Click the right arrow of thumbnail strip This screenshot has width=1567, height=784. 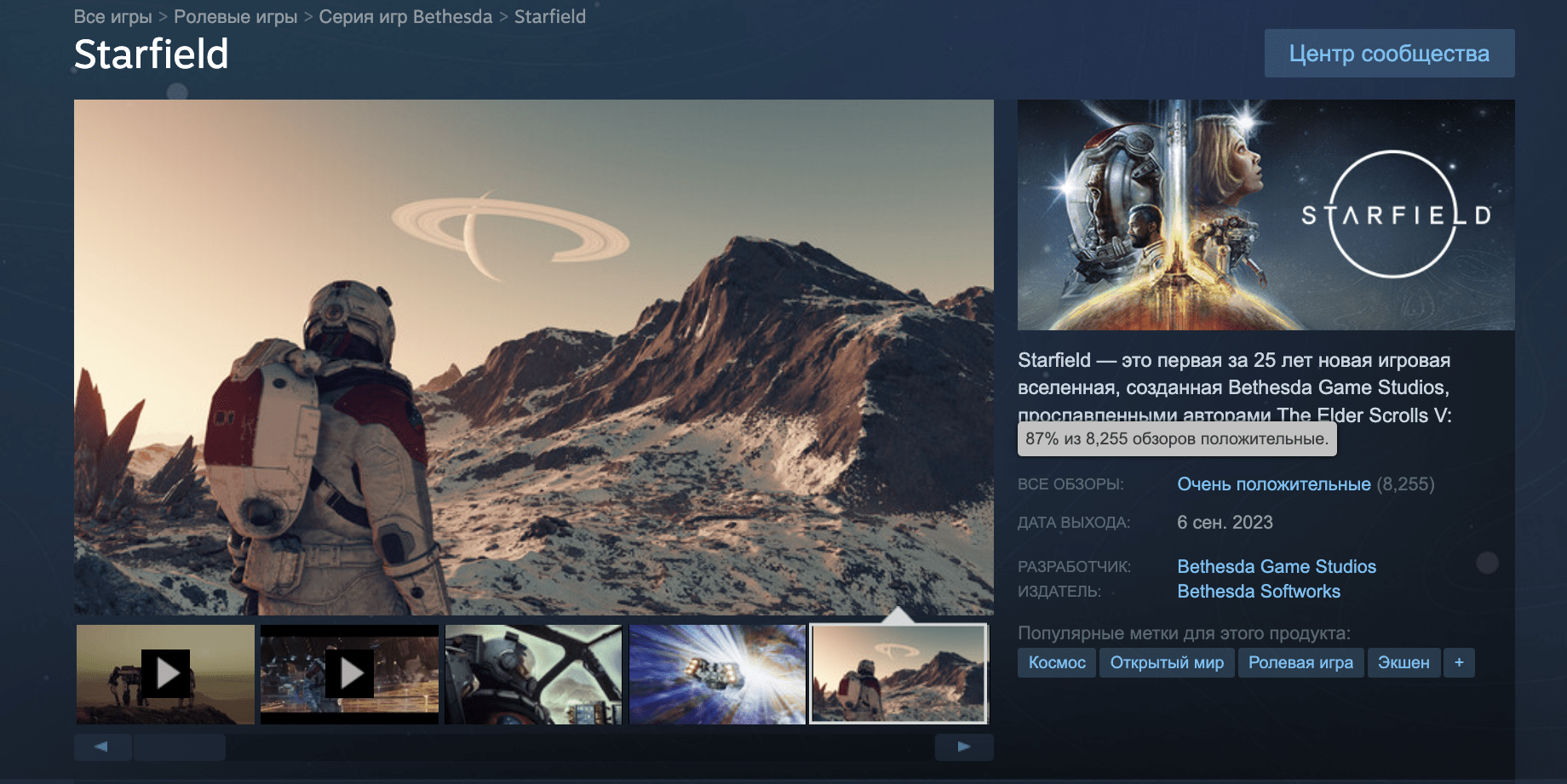pyautogui.click(x=964, y=747)
